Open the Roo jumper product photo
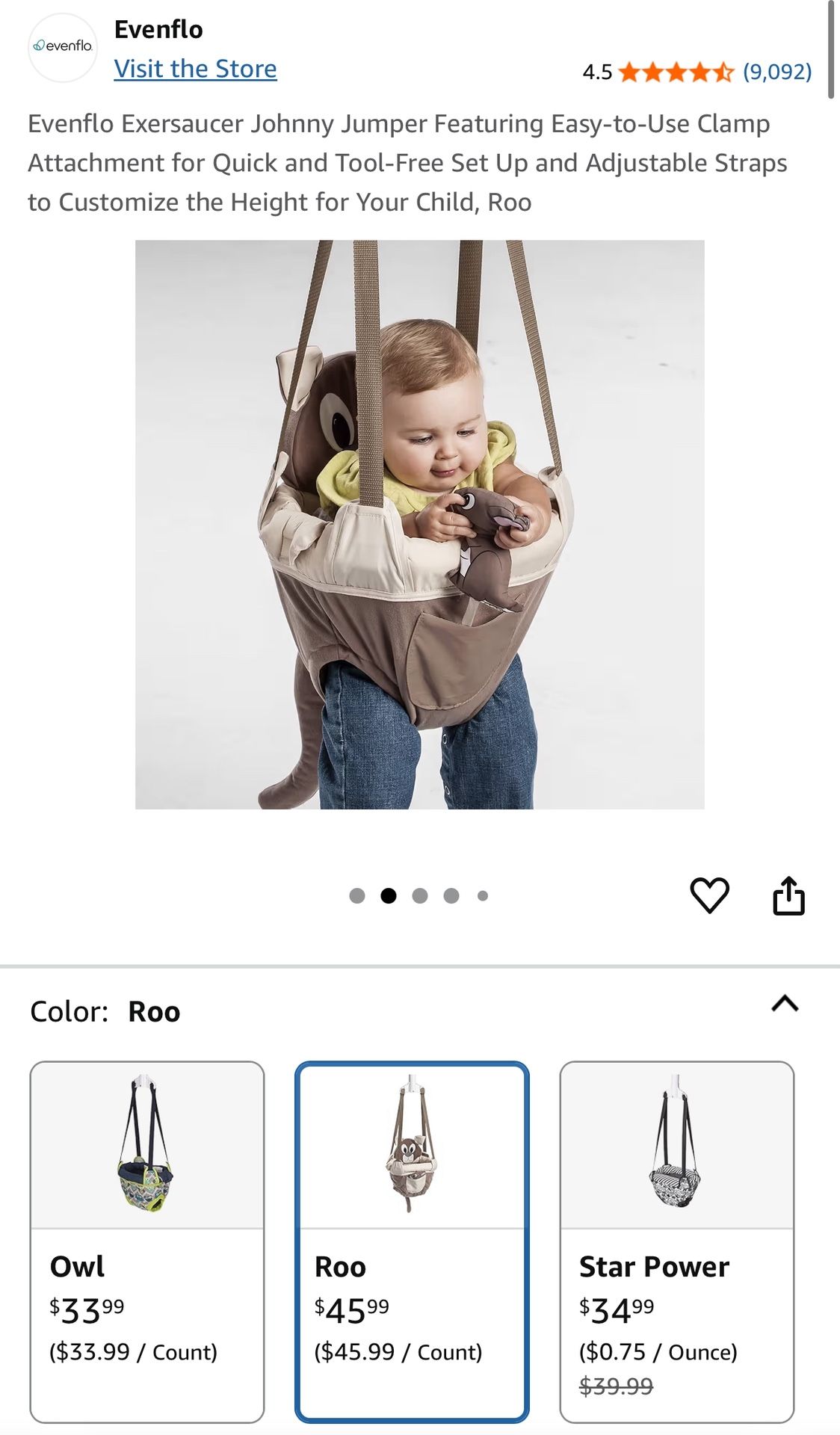This screenshot has height=1435, width=840. coord(420,525)
